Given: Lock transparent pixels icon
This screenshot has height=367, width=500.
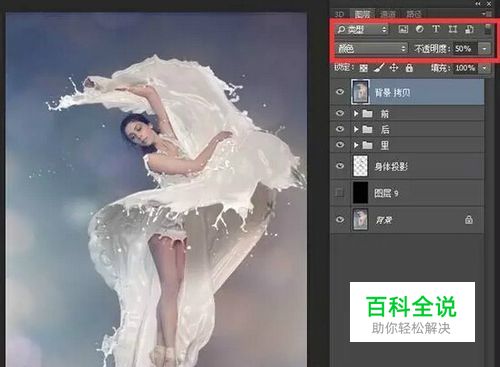Looking at the screenshot, I should [363, 68].
